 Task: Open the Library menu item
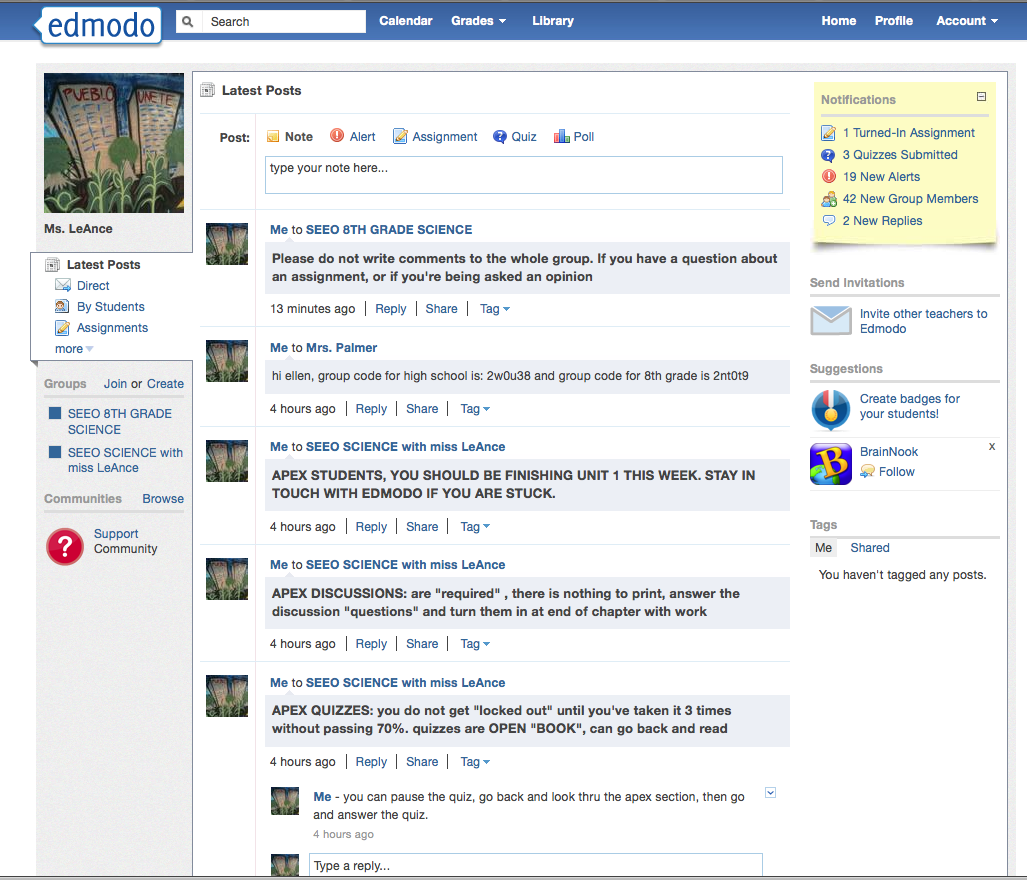(552, 21)
